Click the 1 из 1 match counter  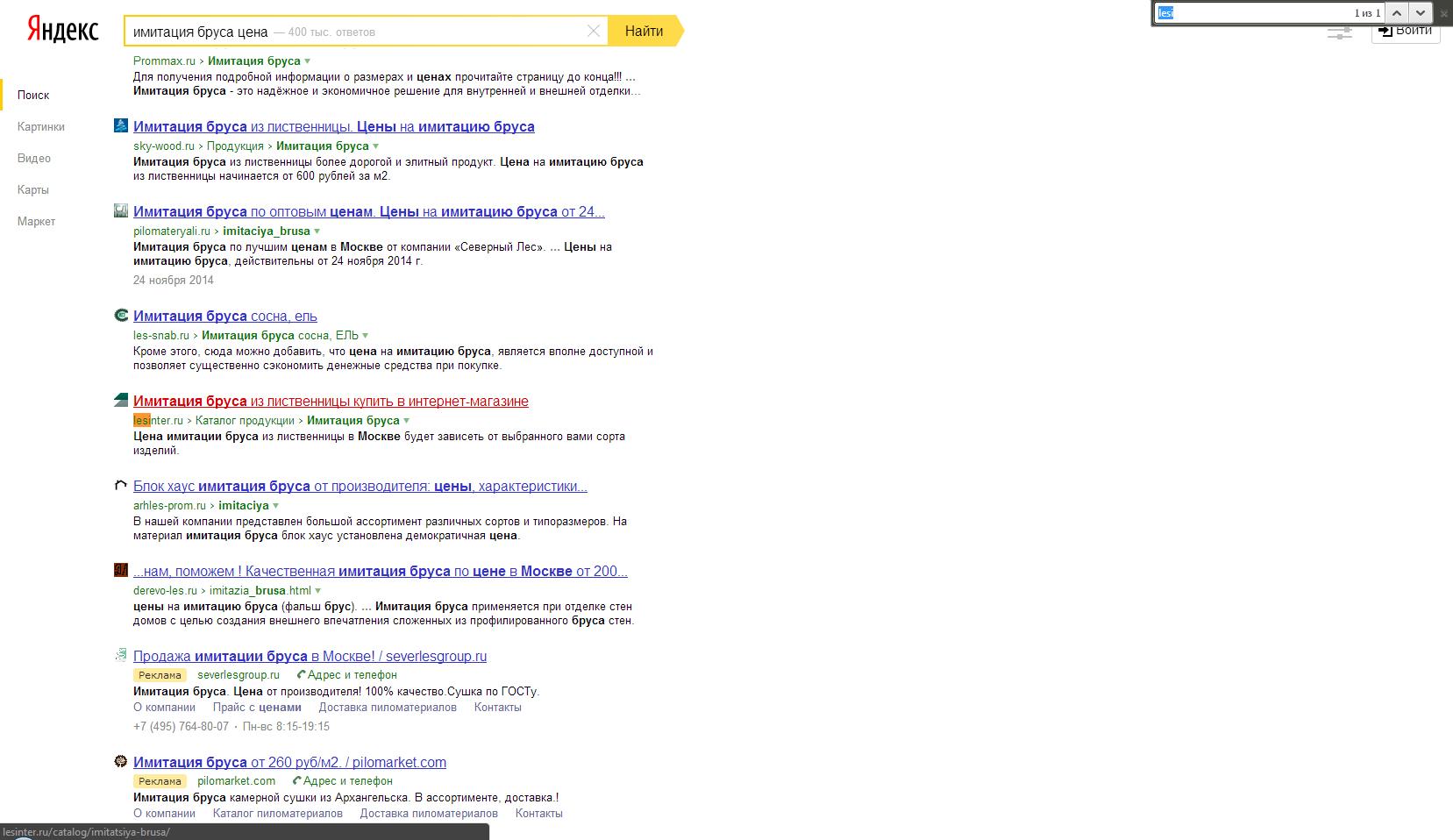click(1367, 13)
